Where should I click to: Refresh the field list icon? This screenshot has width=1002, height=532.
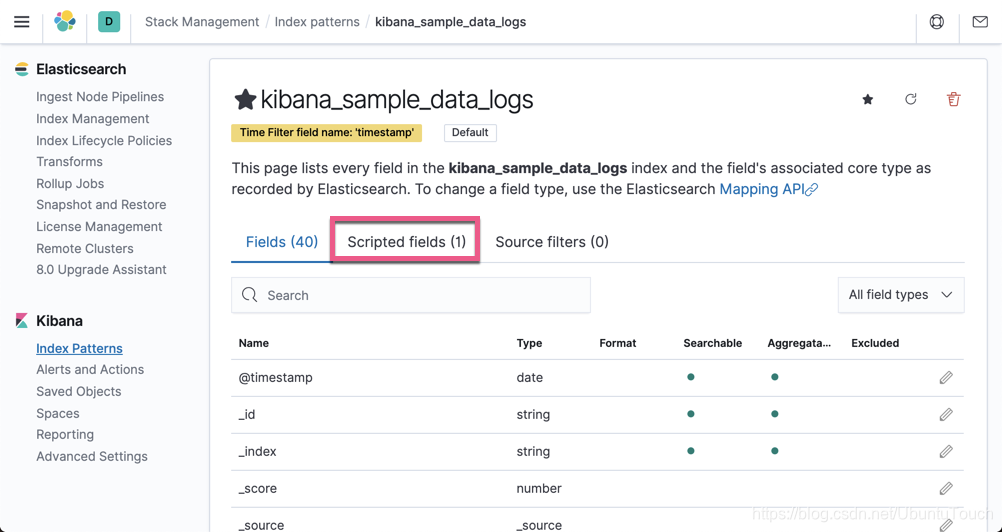[911, 99]
